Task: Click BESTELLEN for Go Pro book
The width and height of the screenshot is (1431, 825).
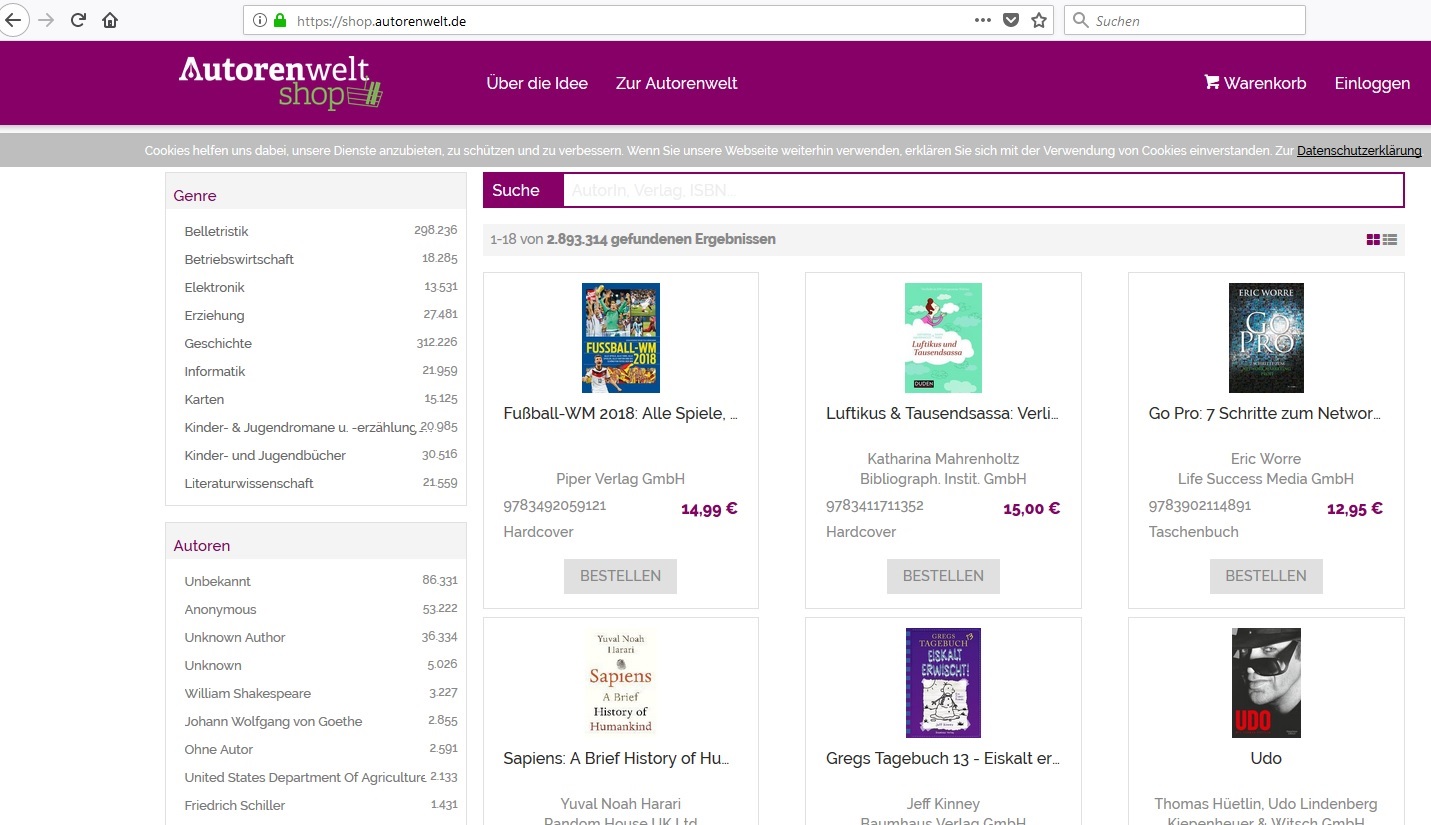Action: click(1266, 576)
